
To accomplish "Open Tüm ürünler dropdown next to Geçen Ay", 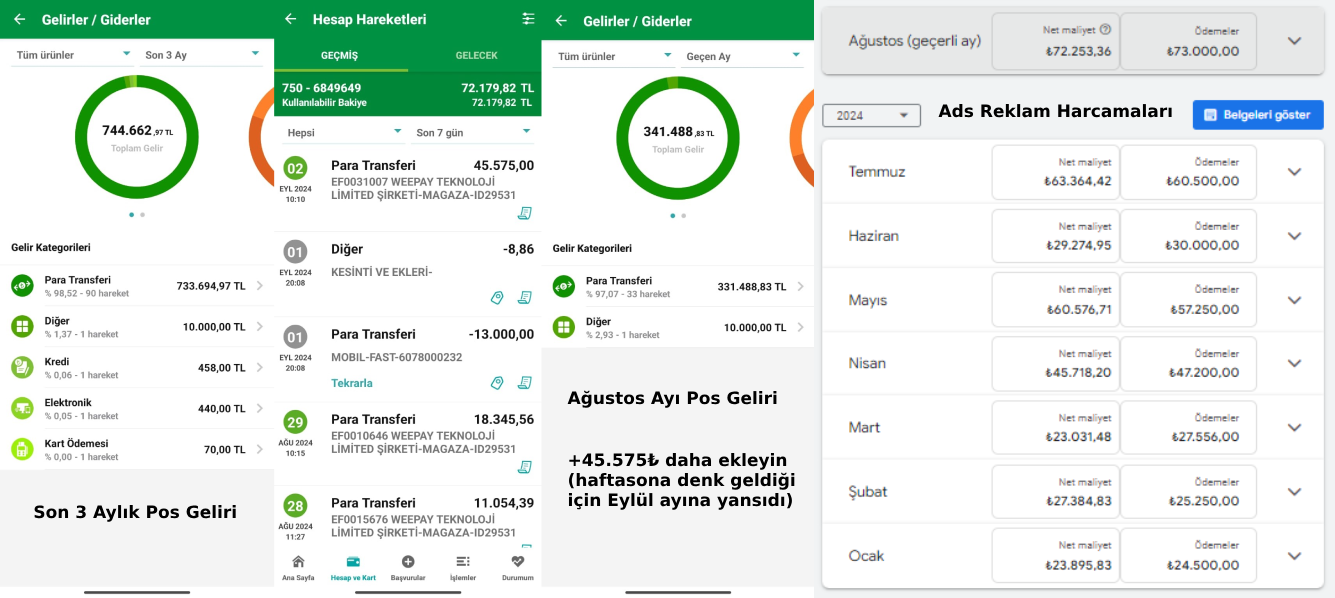I will [x=614, y=56].
